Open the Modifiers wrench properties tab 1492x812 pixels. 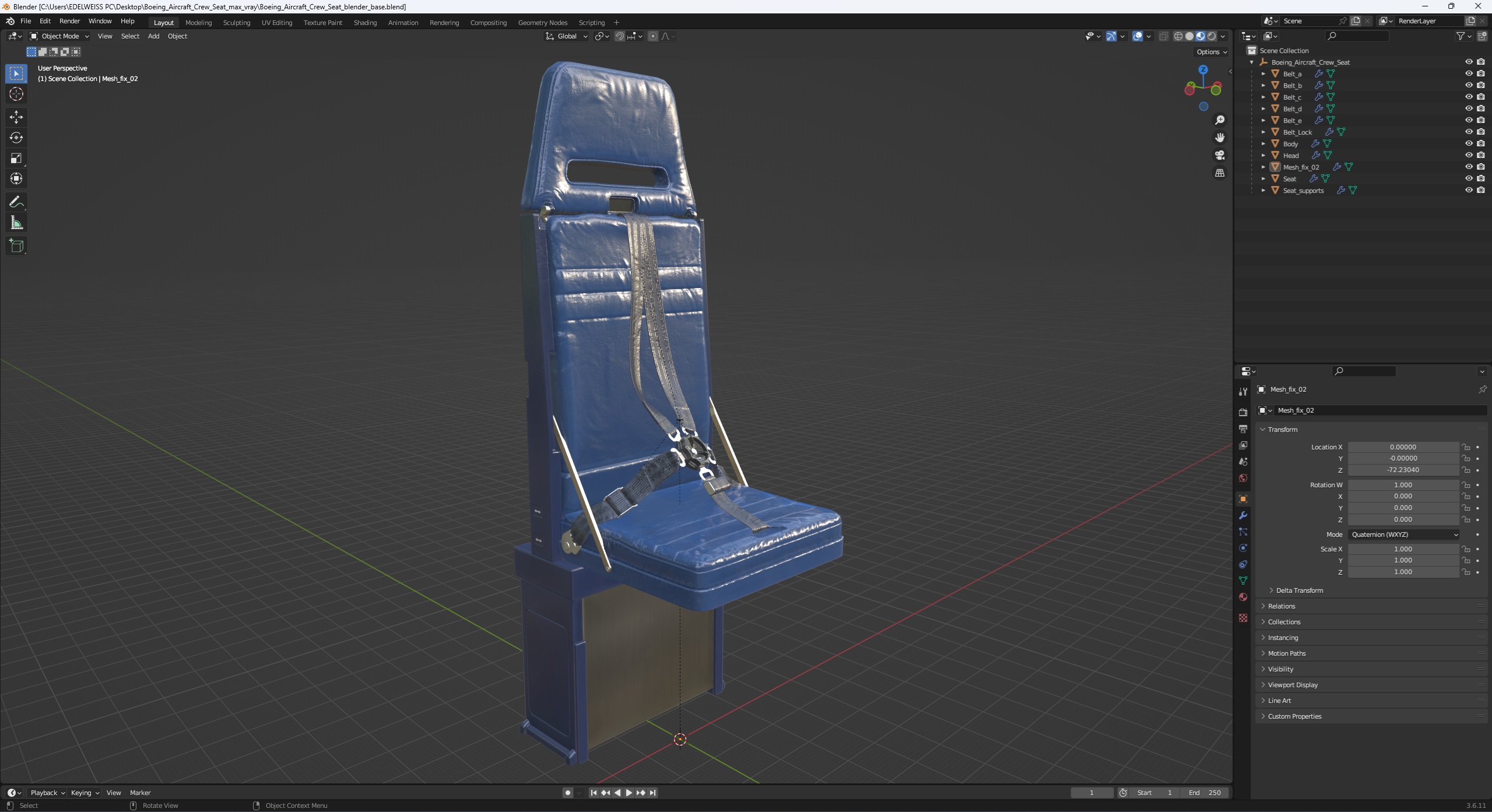pyautogui.click(x=1243, y=515)
